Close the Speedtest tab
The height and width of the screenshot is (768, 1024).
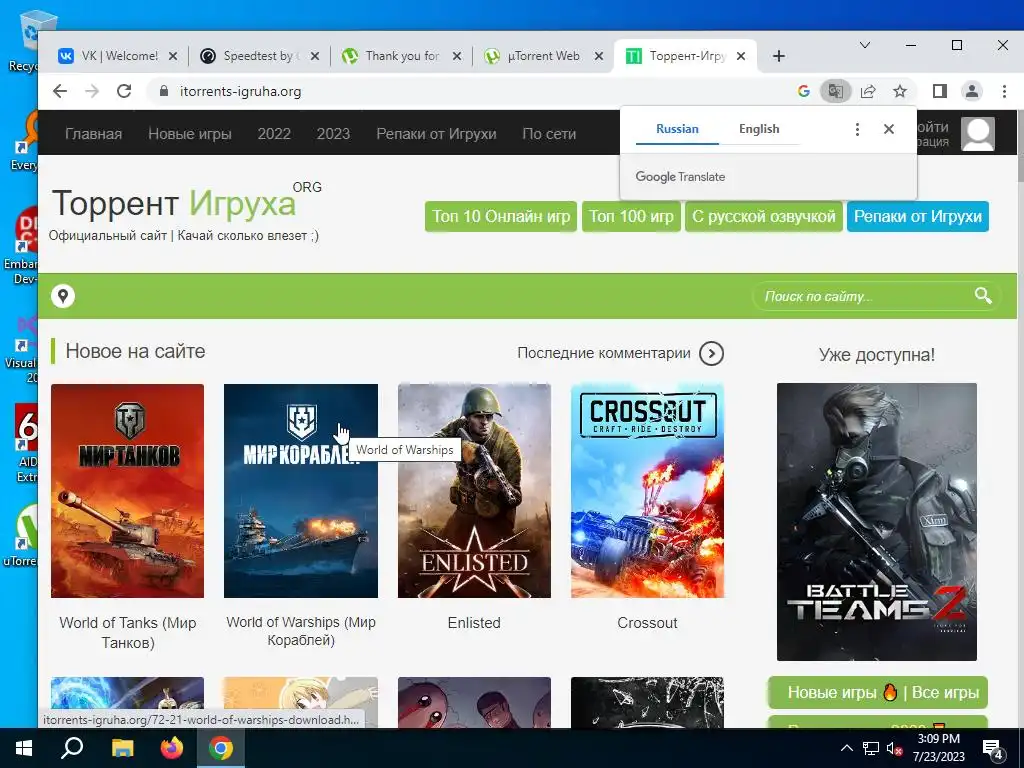coord(315,56)
